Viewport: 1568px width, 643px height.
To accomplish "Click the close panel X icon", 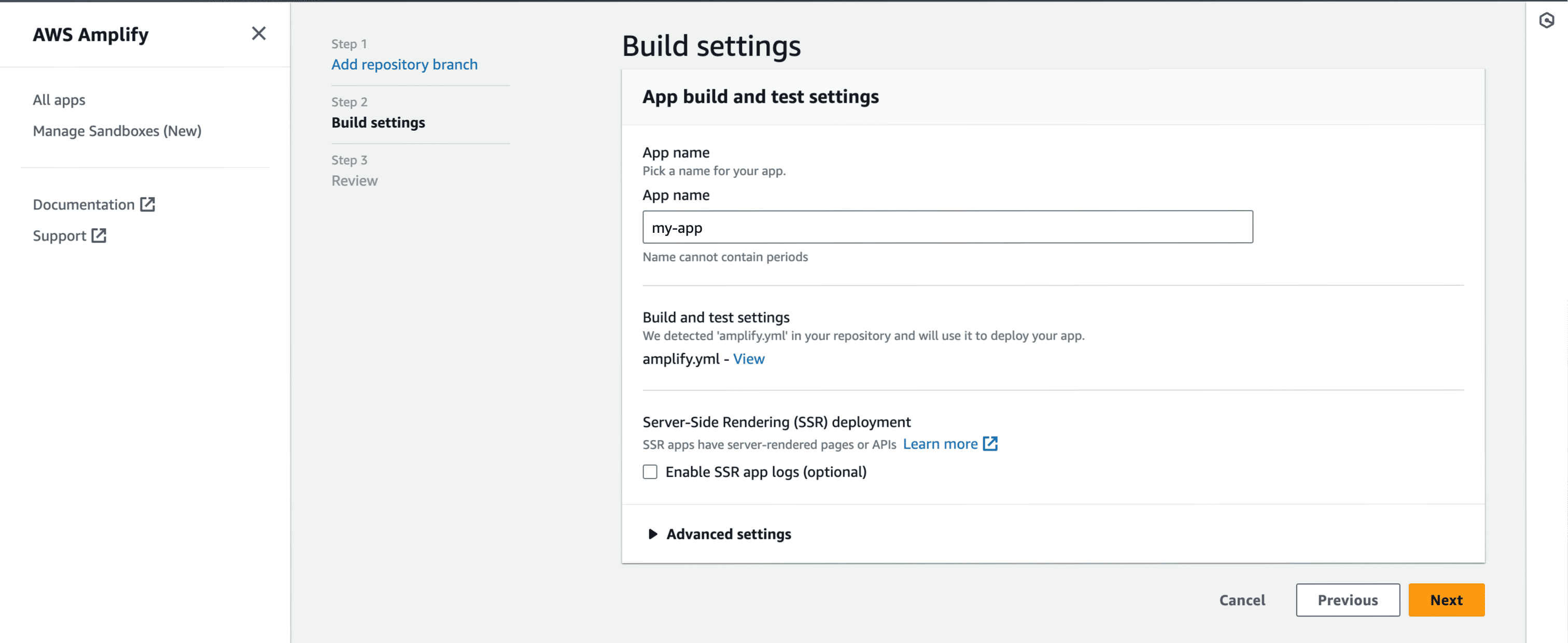I will (259, 33).
